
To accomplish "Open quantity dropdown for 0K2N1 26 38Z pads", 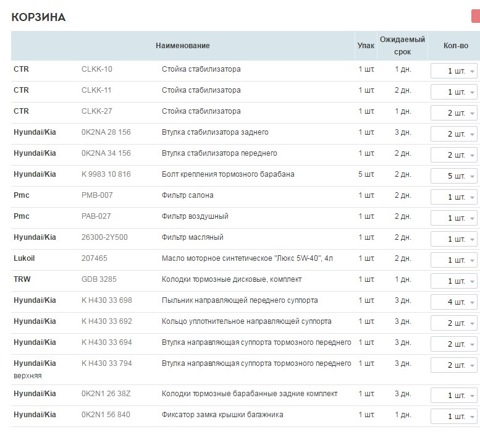I will (x=454, y=395).
